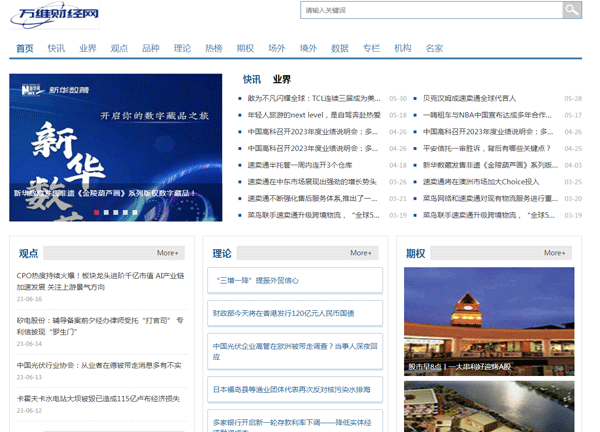Open 名家 in the navigation bar
Viewport: 600px width, 432px height.
click(434, 48)
